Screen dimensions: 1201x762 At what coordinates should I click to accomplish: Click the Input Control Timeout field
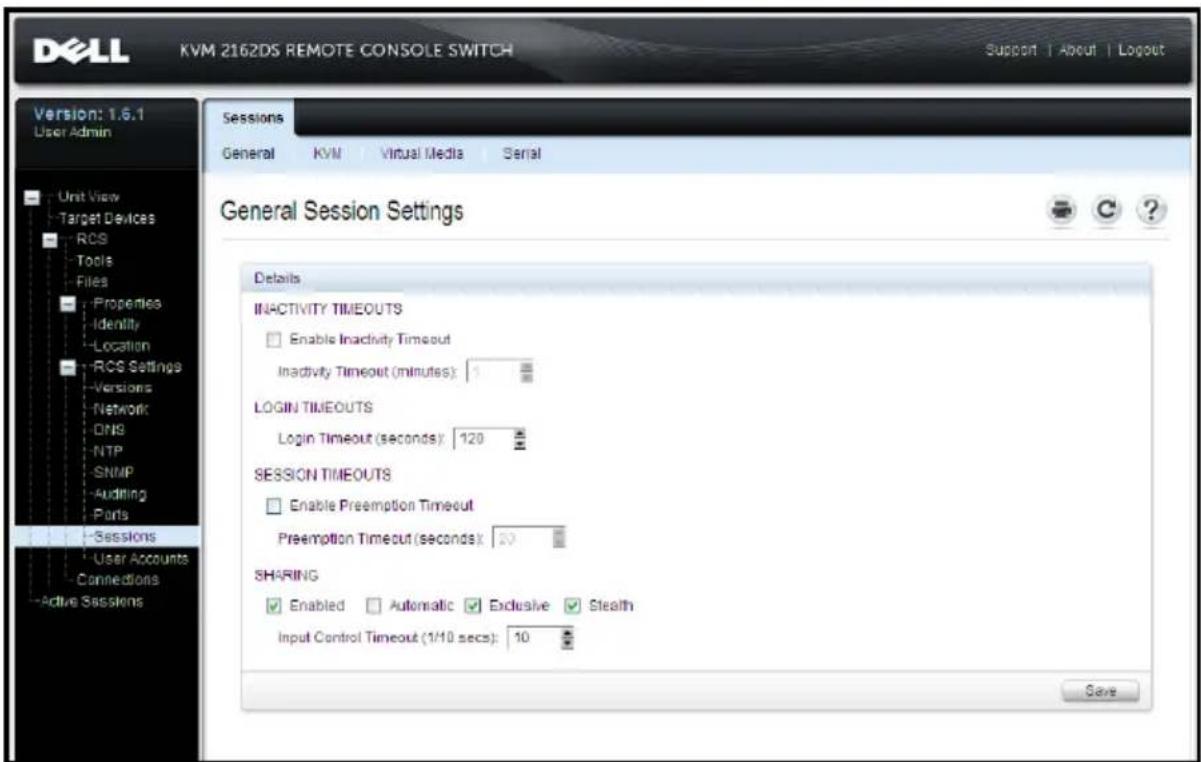point(534,636)
